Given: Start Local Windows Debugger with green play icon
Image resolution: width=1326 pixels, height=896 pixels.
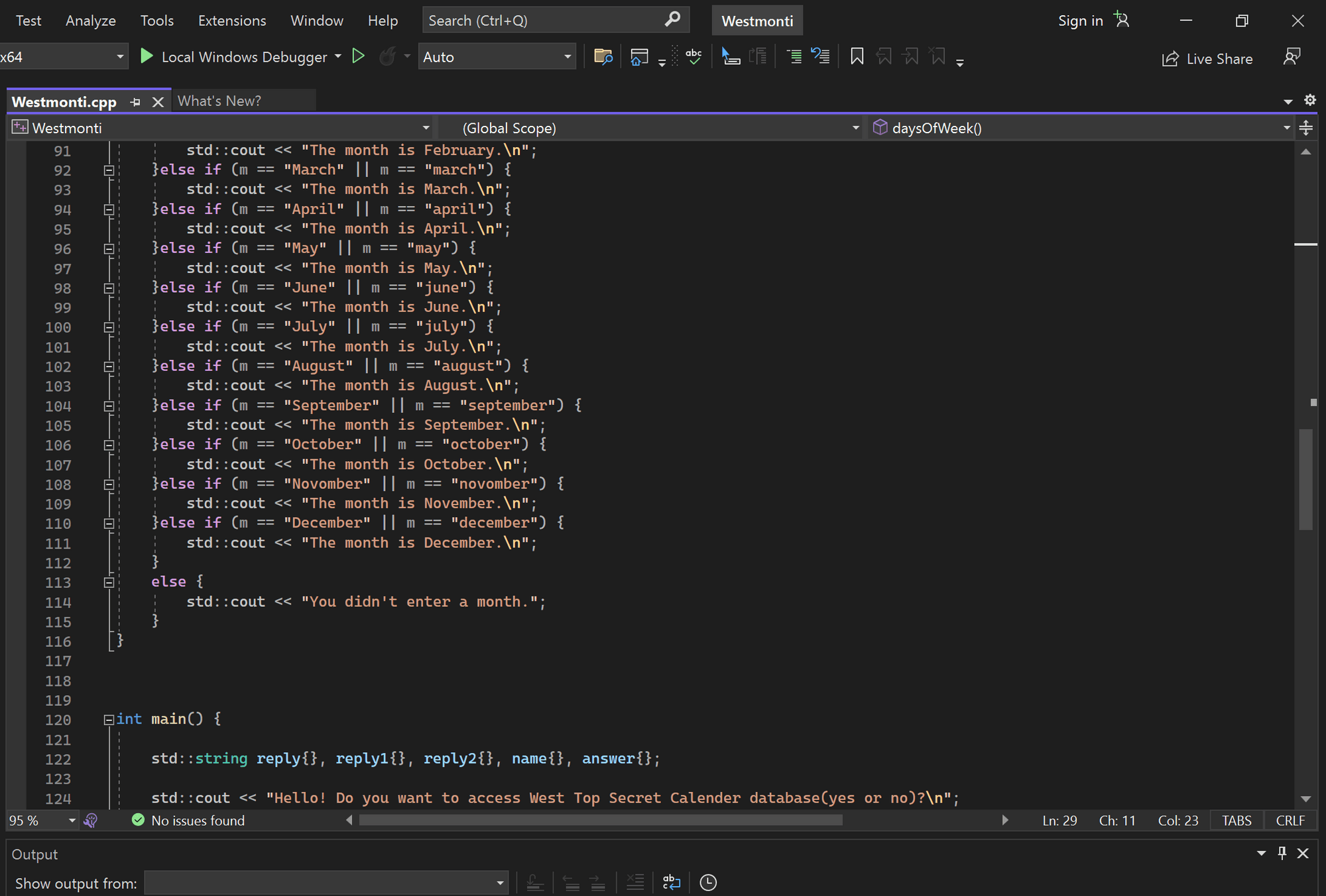Looking at the screenshot, I should tap(147, 56).
